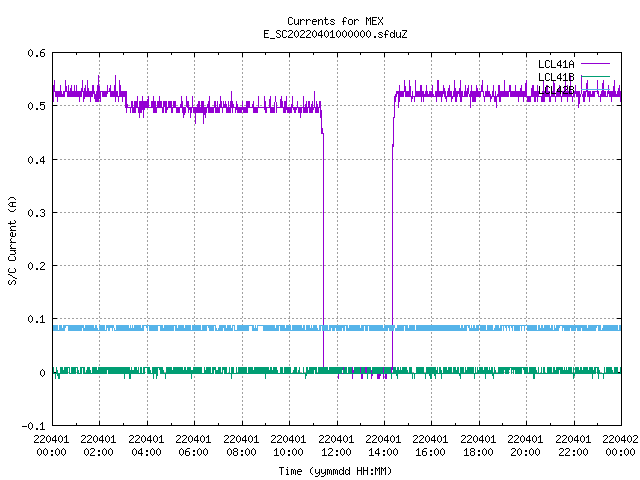The height and width of the screenshot is (480, 640).
Task: Click the 10:00 x-axis time label
Action: pyautogui.click(x=288, y=452)
